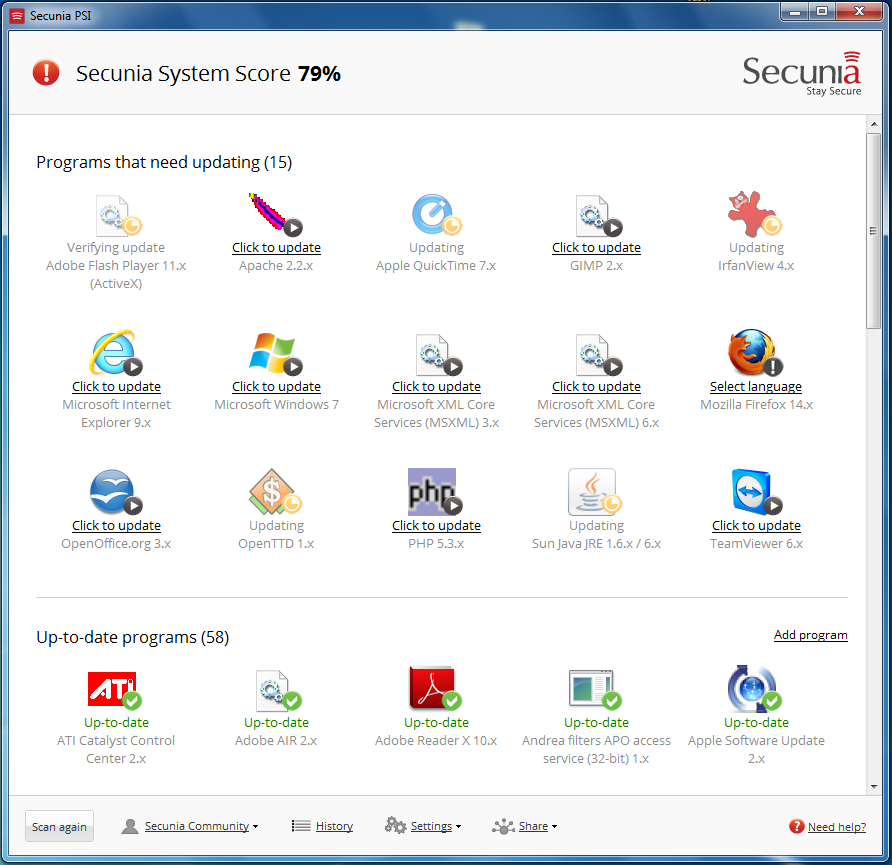Click to update TeamViewer 6.x
The height and width of the screenshot is (865, 892).
[757, 525]
